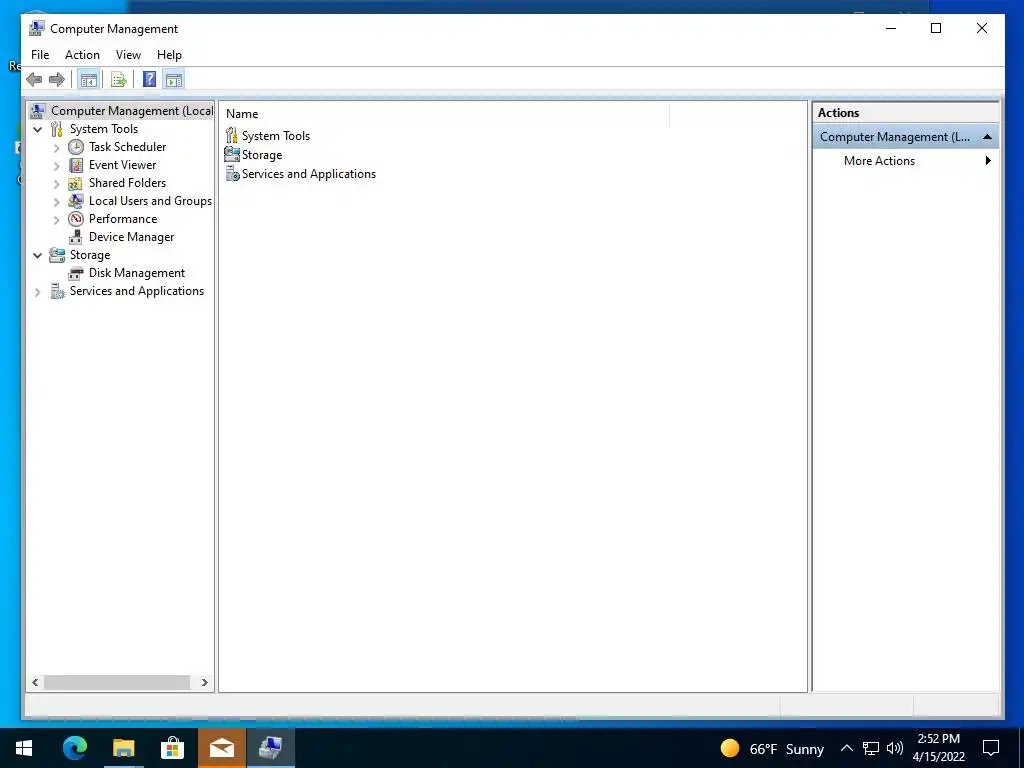
Task: Open the Mail app from taskbar
Action: click(x=221, y=748)
